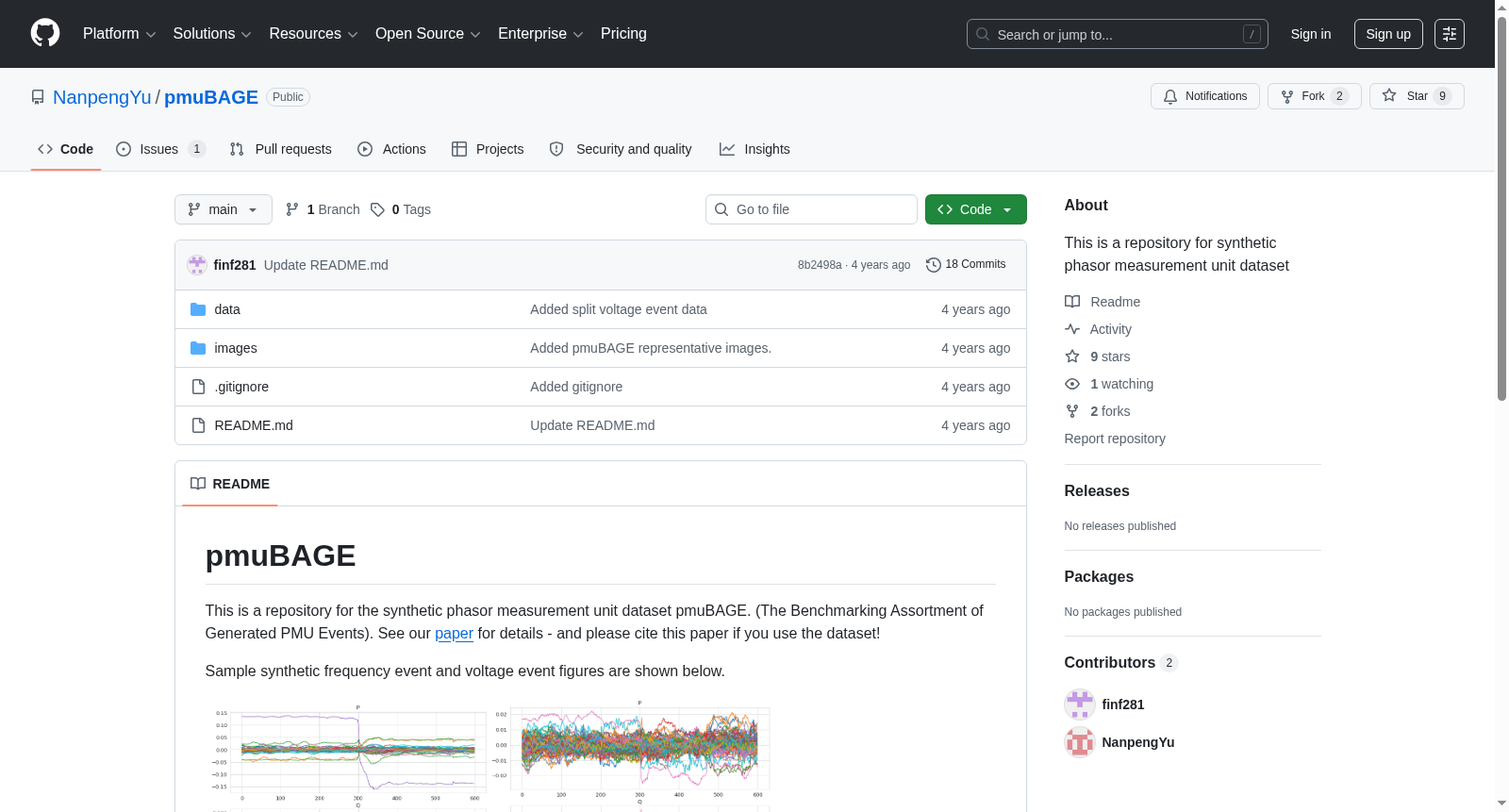Click the finf281 avatar in commit bar
Screen dimensions: 1509x812
[197, 265]
